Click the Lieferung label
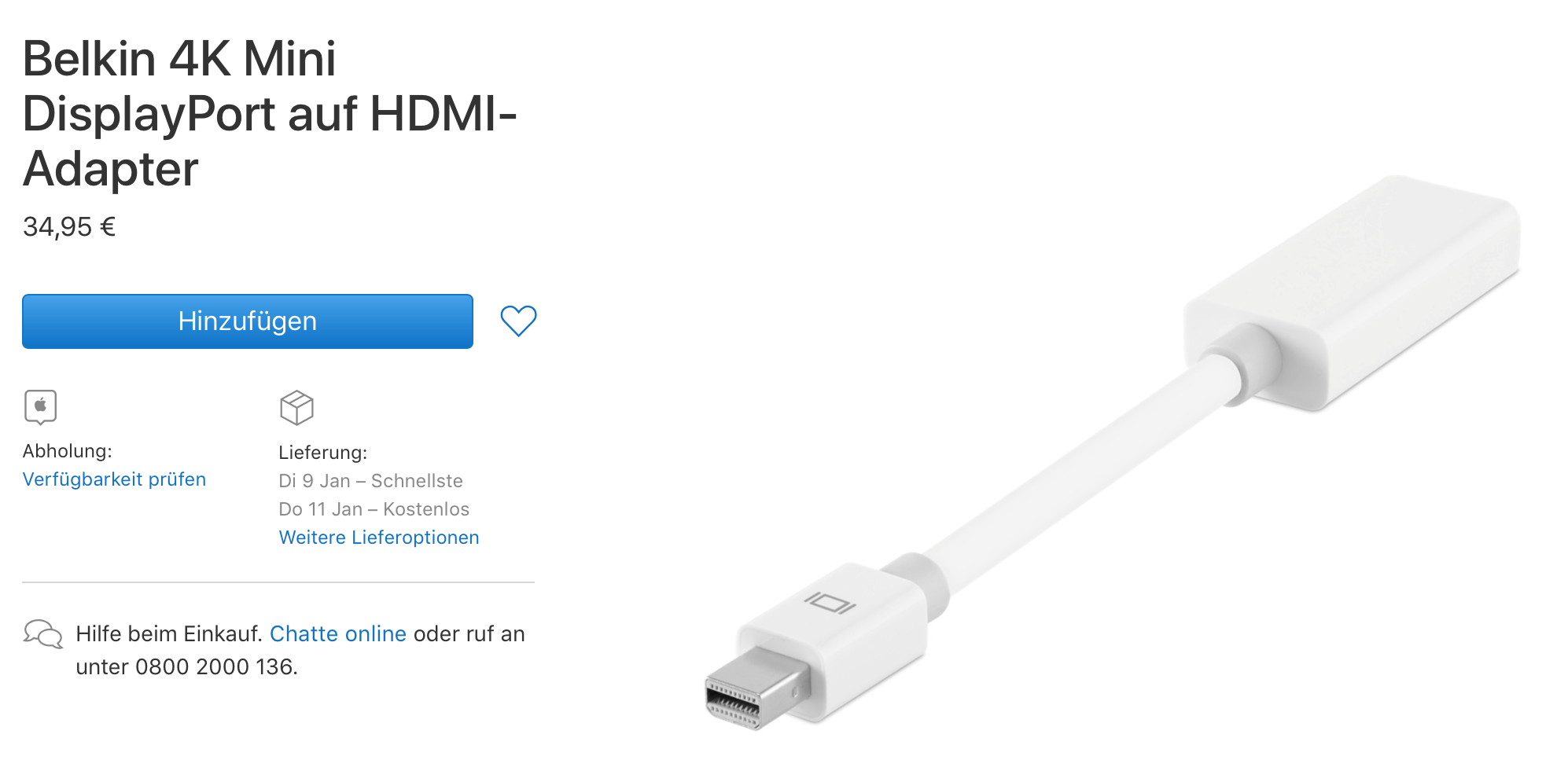This screenshot has width=1568, height=767. tap(323, 453)
